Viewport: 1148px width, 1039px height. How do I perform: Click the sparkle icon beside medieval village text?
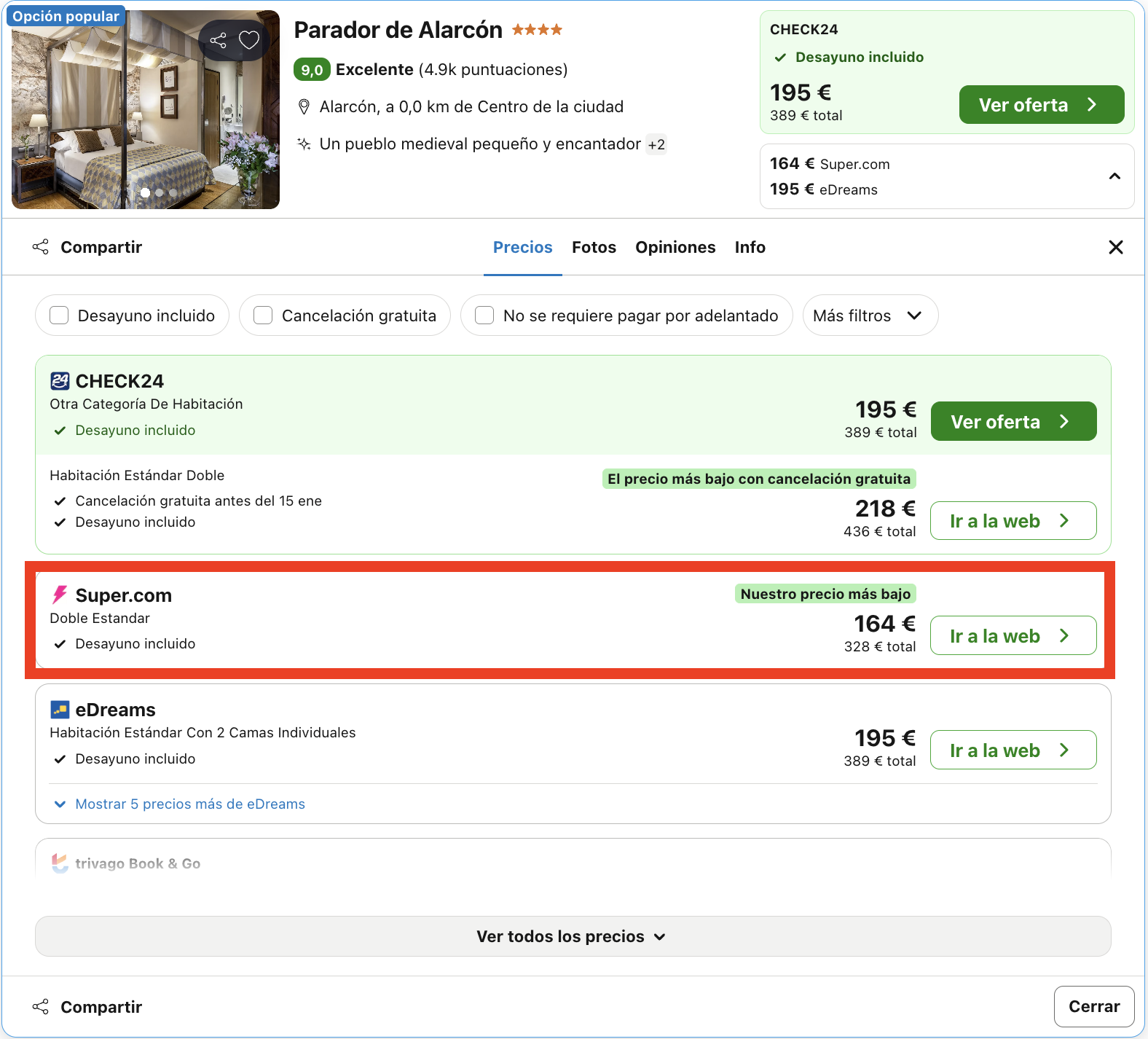click(304, 144)
